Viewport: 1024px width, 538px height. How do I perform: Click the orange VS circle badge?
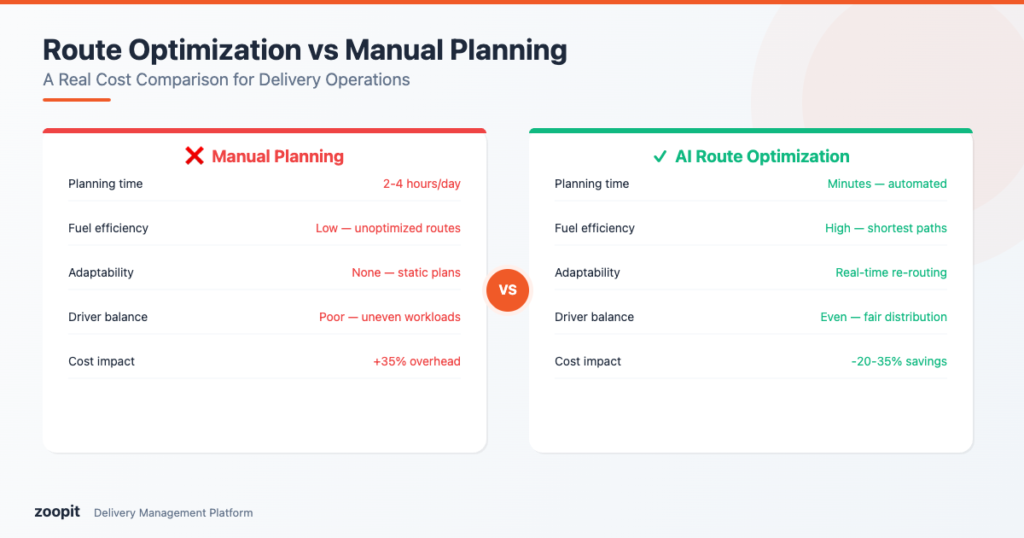click(x=508, y=290)
